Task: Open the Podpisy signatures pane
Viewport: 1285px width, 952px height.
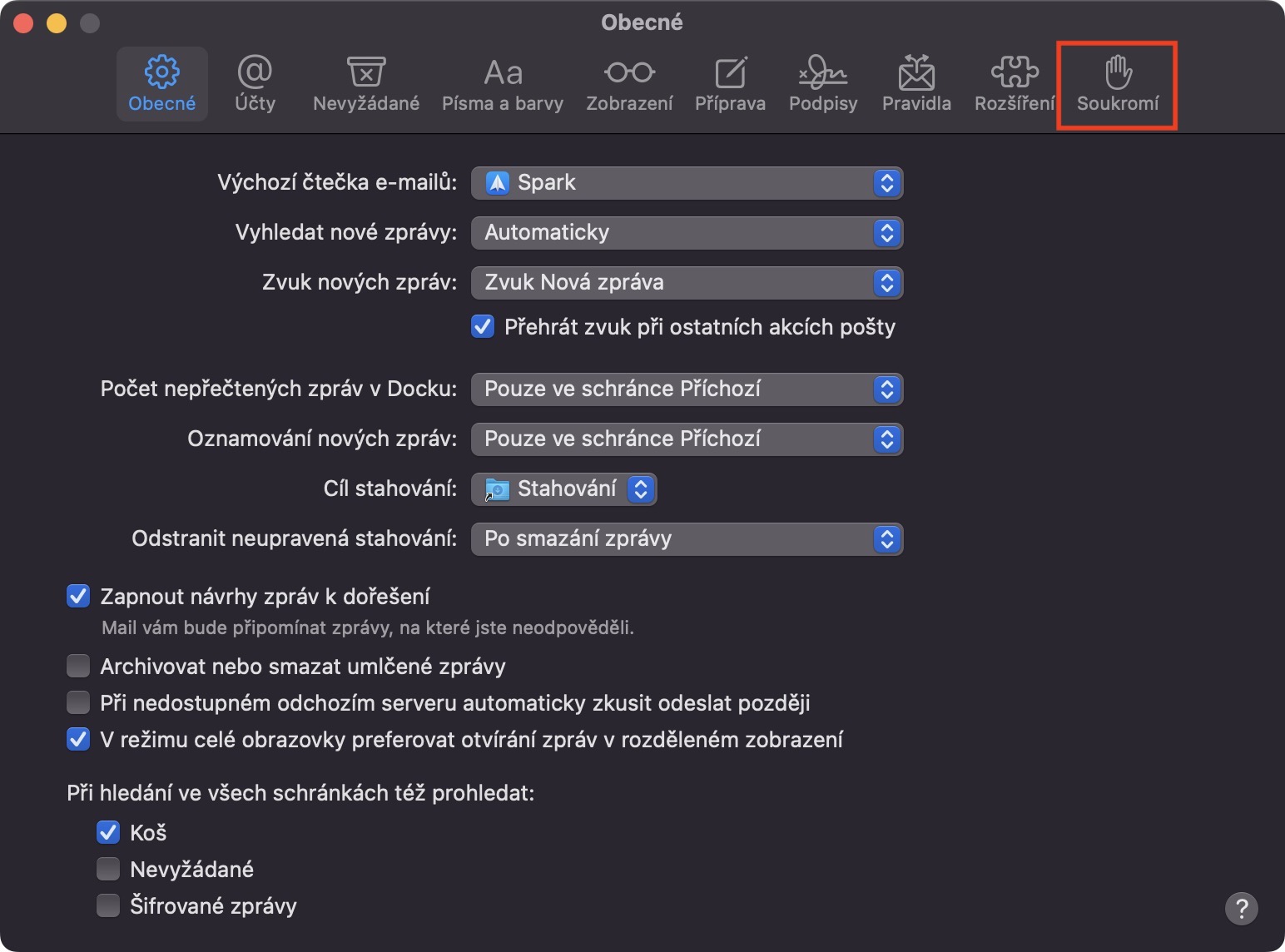Action: (822, 84)
